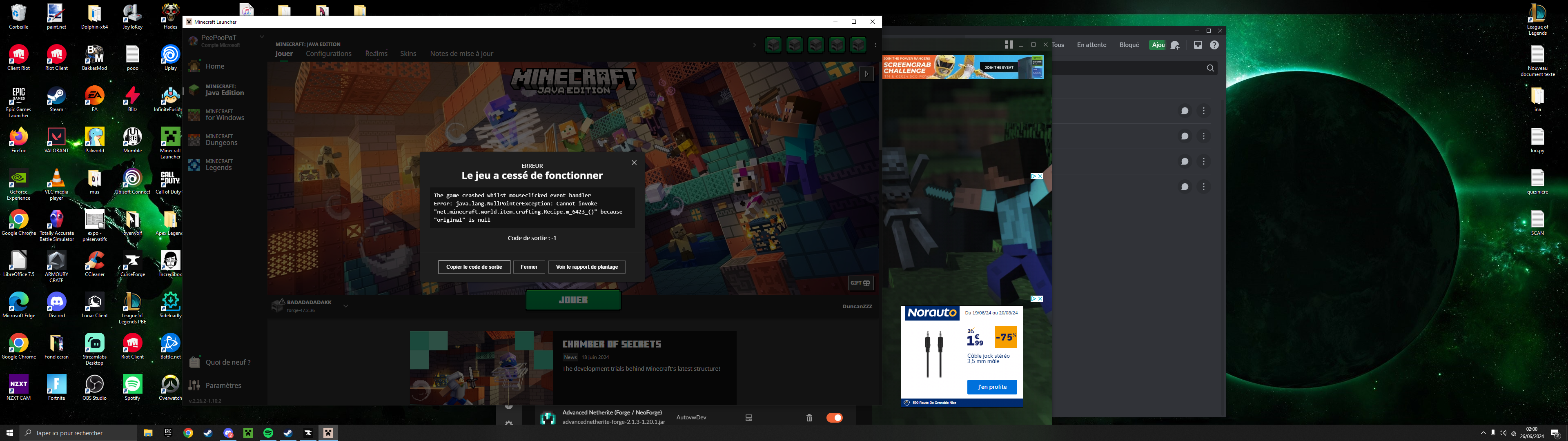Screen dimensions: 1568x441
Task: Open File Explorer from the taskbar
Action: pos(148,433)
